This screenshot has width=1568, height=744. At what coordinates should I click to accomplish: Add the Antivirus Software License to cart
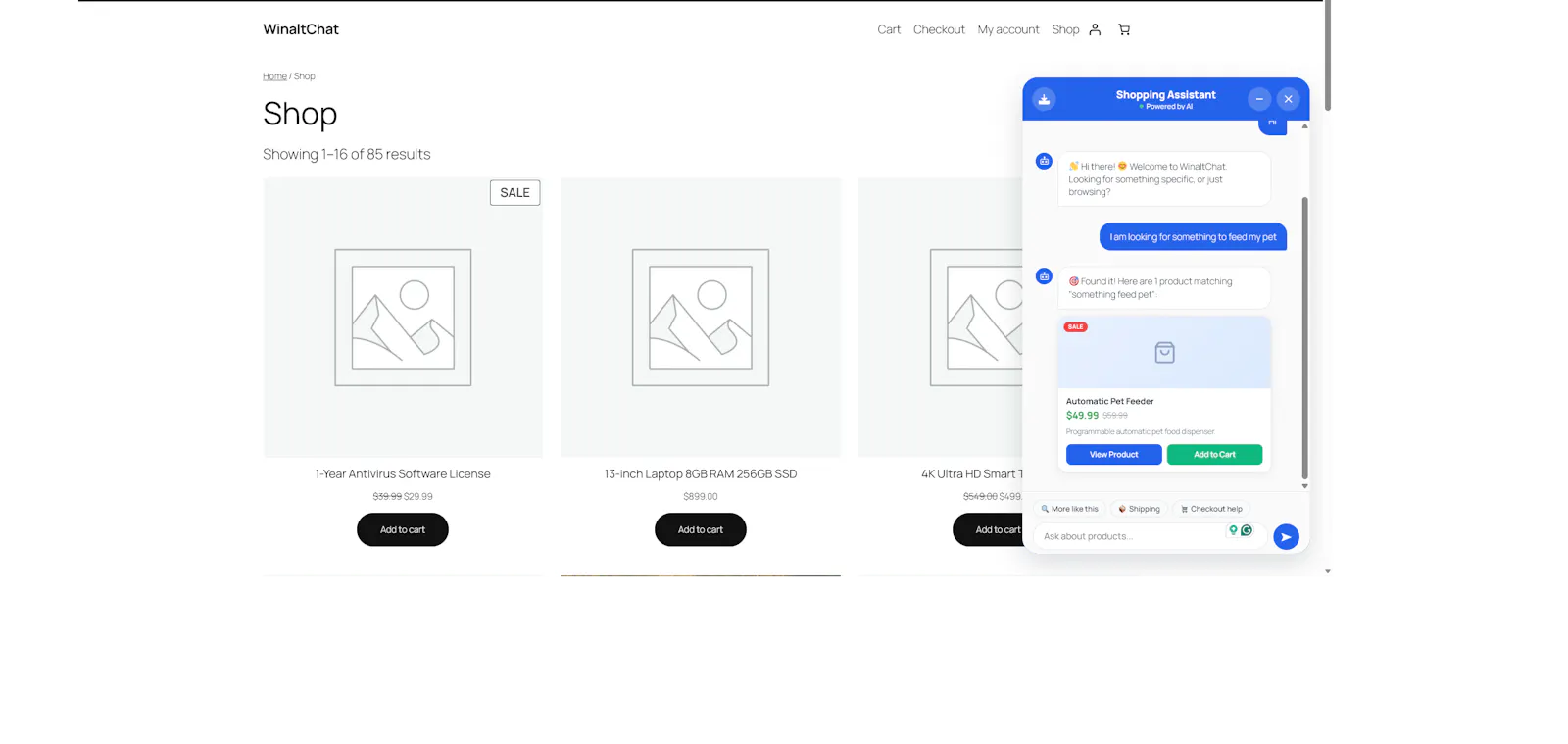coord(403,530)
